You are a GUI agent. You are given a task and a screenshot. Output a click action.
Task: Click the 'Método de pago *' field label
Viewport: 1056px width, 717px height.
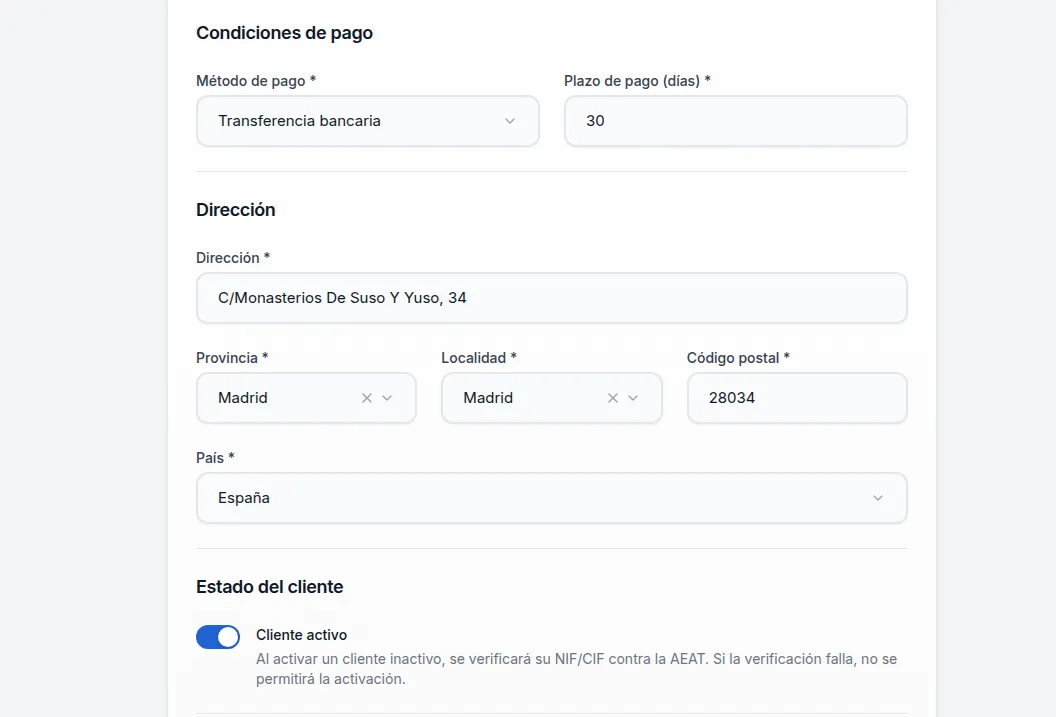pos(256,81)
